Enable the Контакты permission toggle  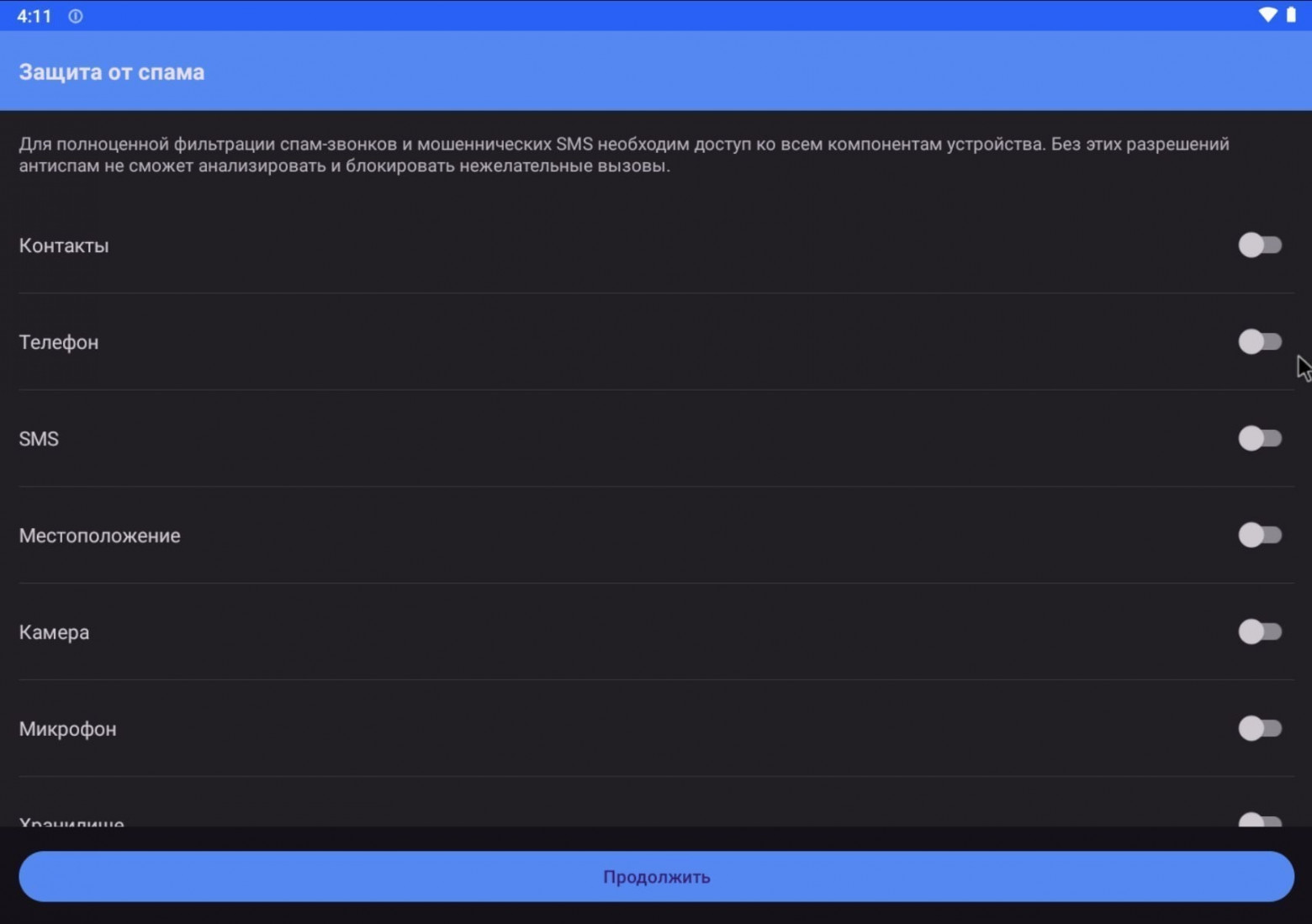click(x=1259, y=246)
